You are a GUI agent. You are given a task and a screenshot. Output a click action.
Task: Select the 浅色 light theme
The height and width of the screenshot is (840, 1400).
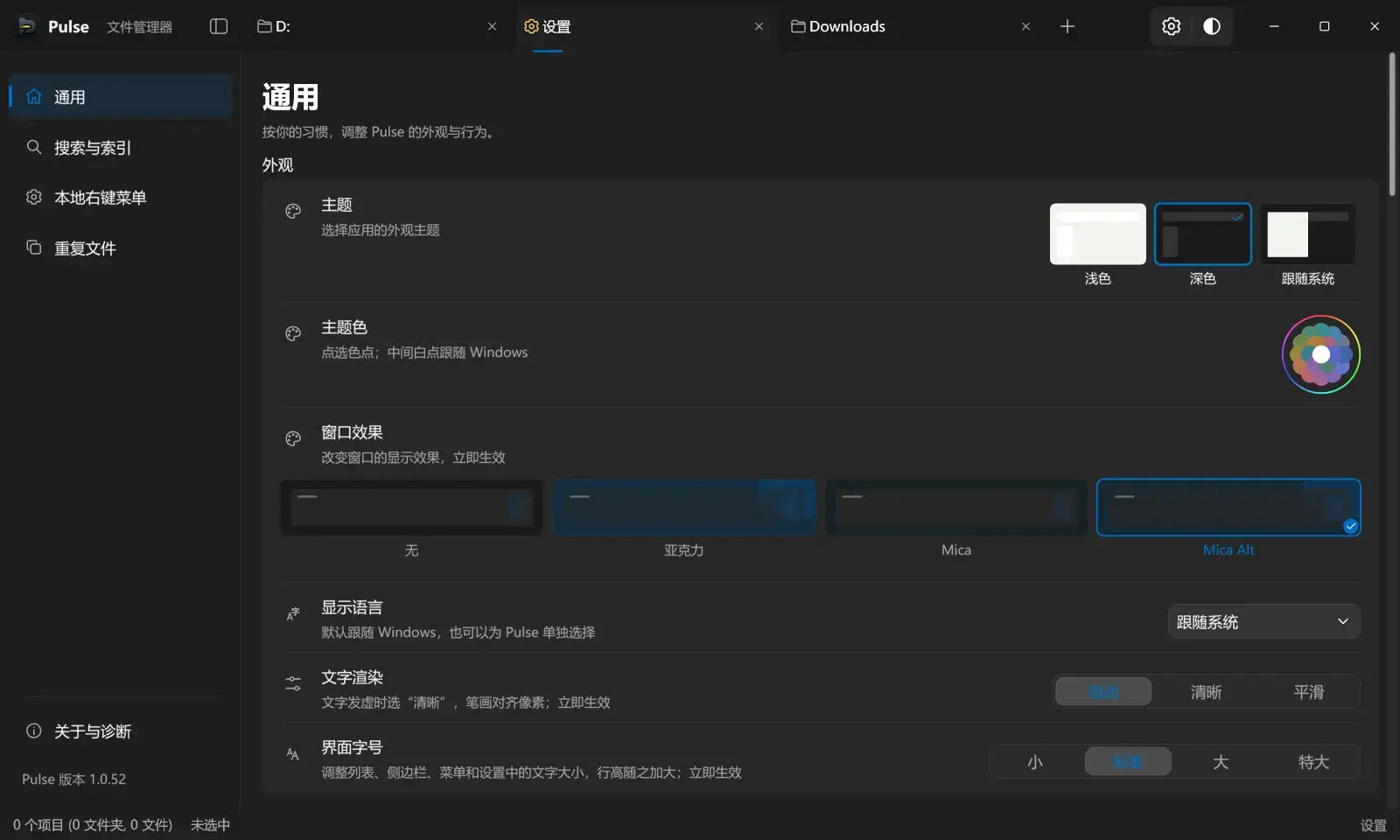(x=1097, y=234)
